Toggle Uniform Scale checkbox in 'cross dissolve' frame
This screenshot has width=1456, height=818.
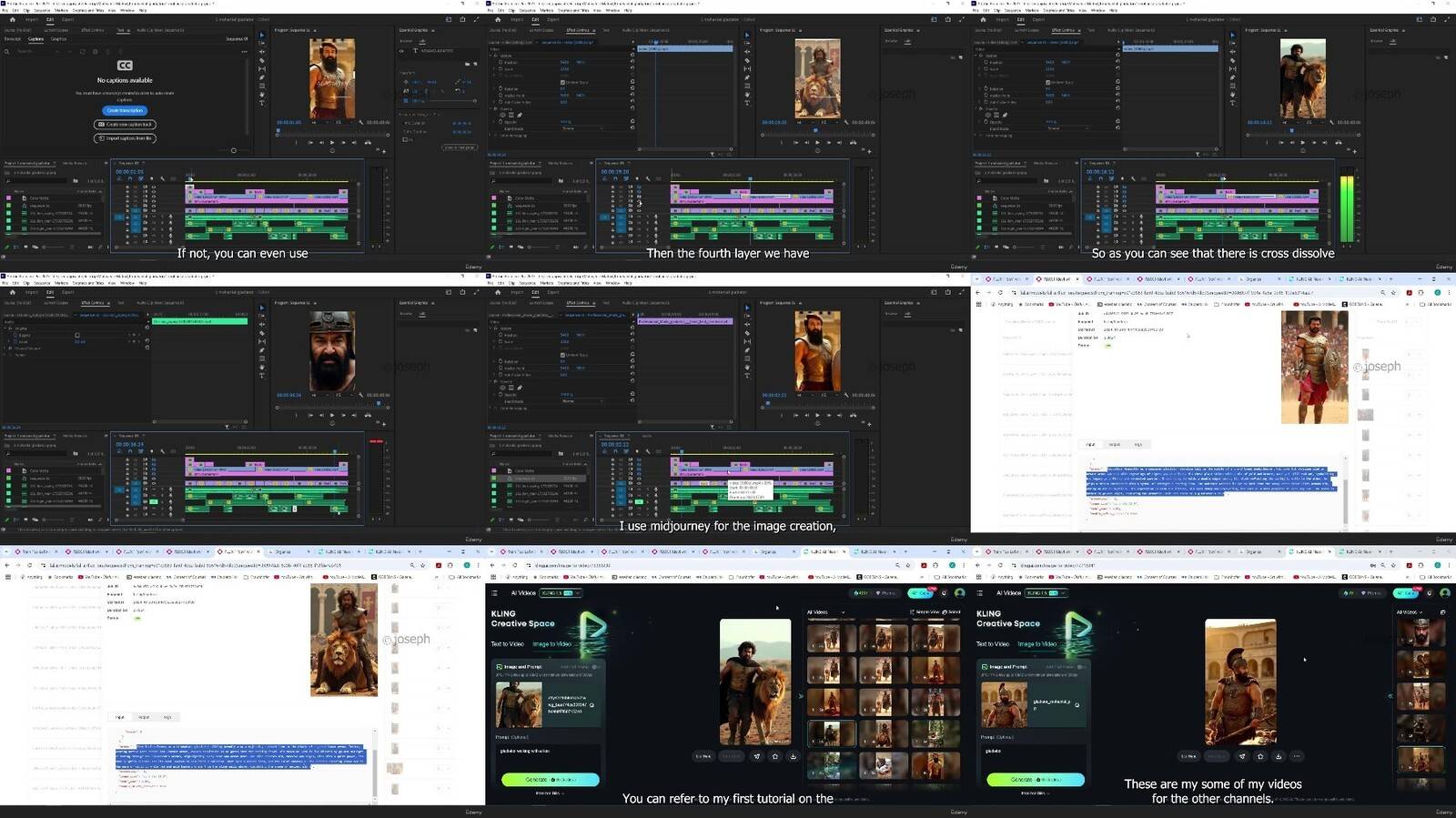(1047, 82)
